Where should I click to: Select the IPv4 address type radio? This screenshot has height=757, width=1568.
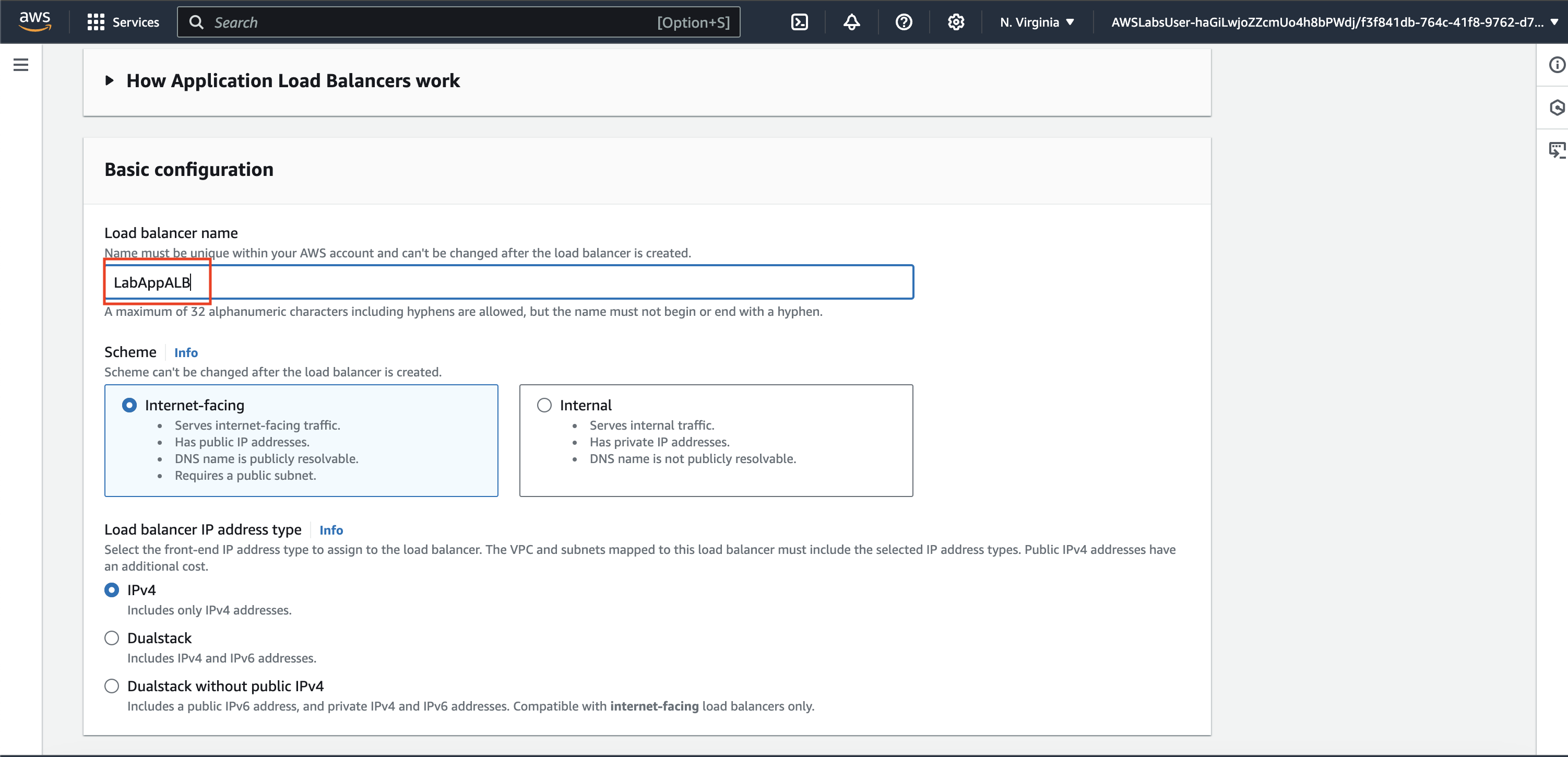tap(112, 589)
